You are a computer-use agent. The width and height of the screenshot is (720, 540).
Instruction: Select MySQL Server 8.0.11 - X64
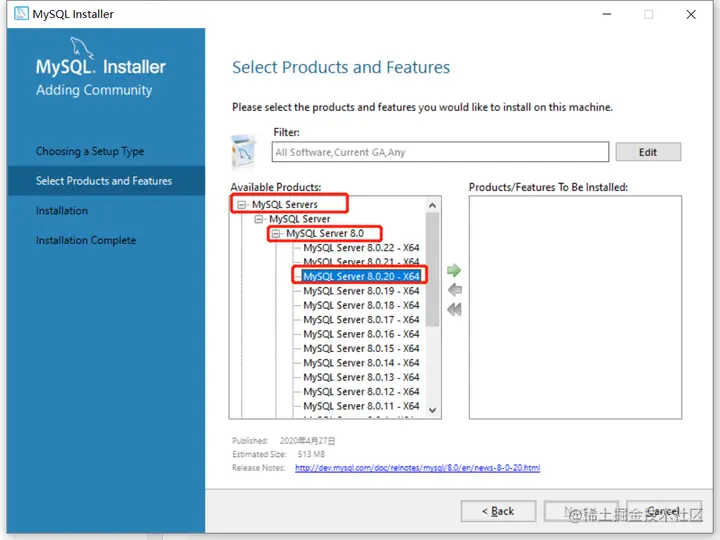click(x=361, y=406)
